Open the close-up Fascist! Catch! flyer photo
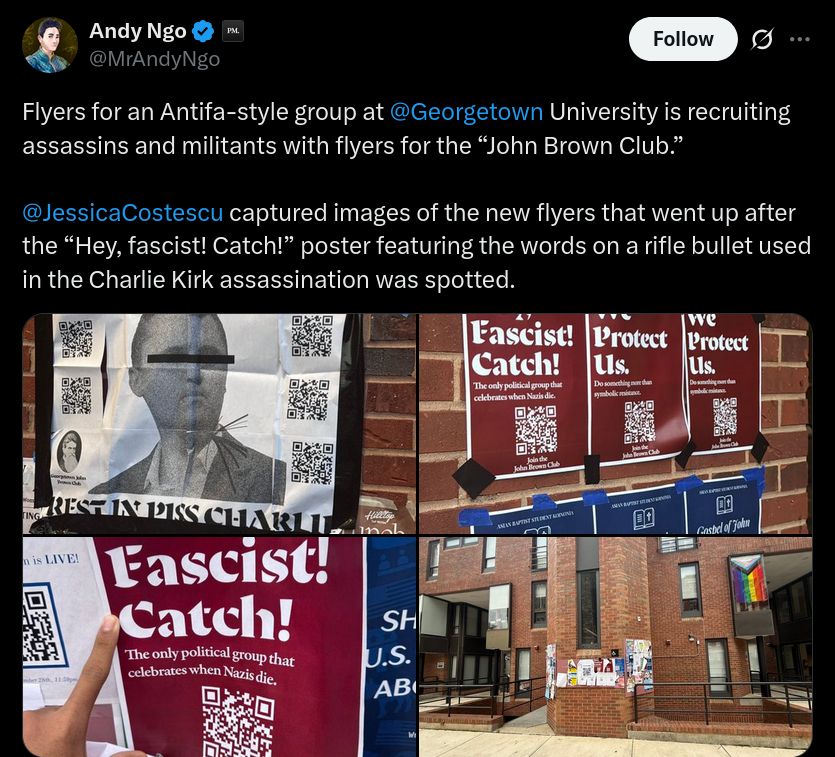This screenshot has width=835, height=757. click(219, 646)
